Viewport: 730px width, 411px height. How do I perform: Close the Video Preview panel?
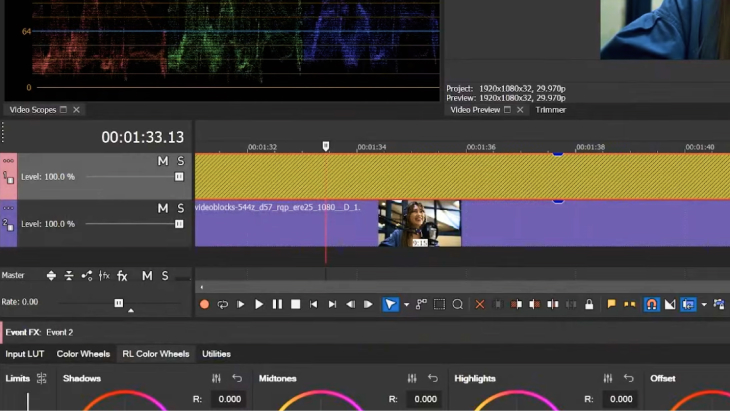point(520,110)
